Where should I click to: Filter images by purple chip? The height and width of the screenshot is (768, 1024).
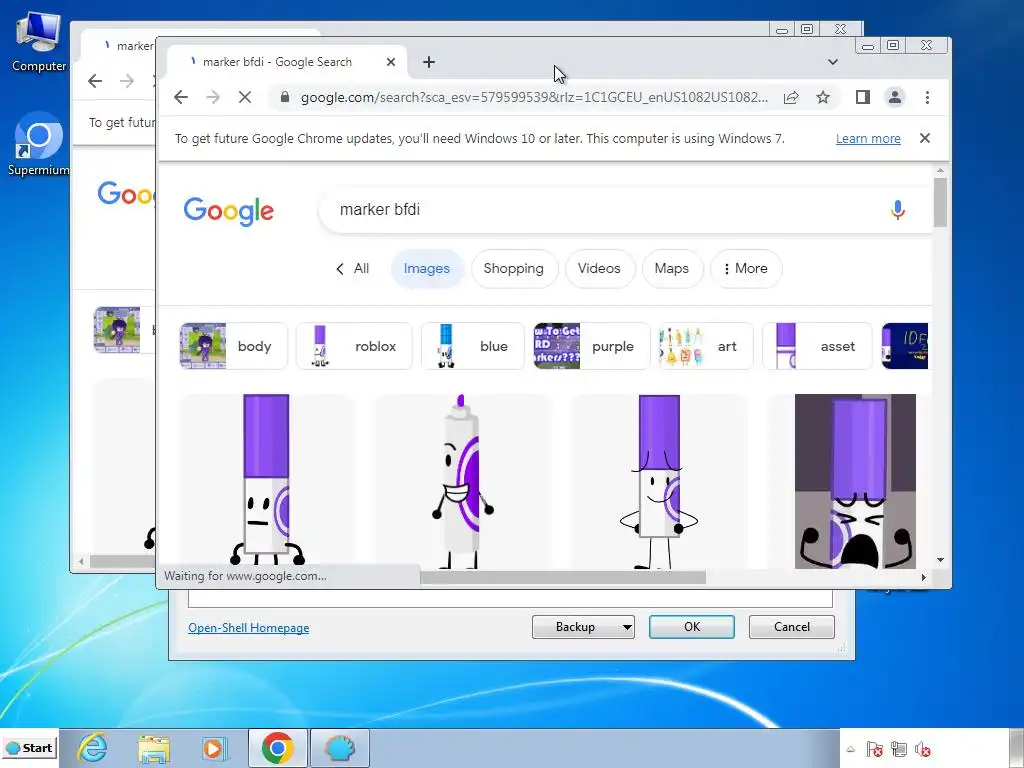click(592, 346)
